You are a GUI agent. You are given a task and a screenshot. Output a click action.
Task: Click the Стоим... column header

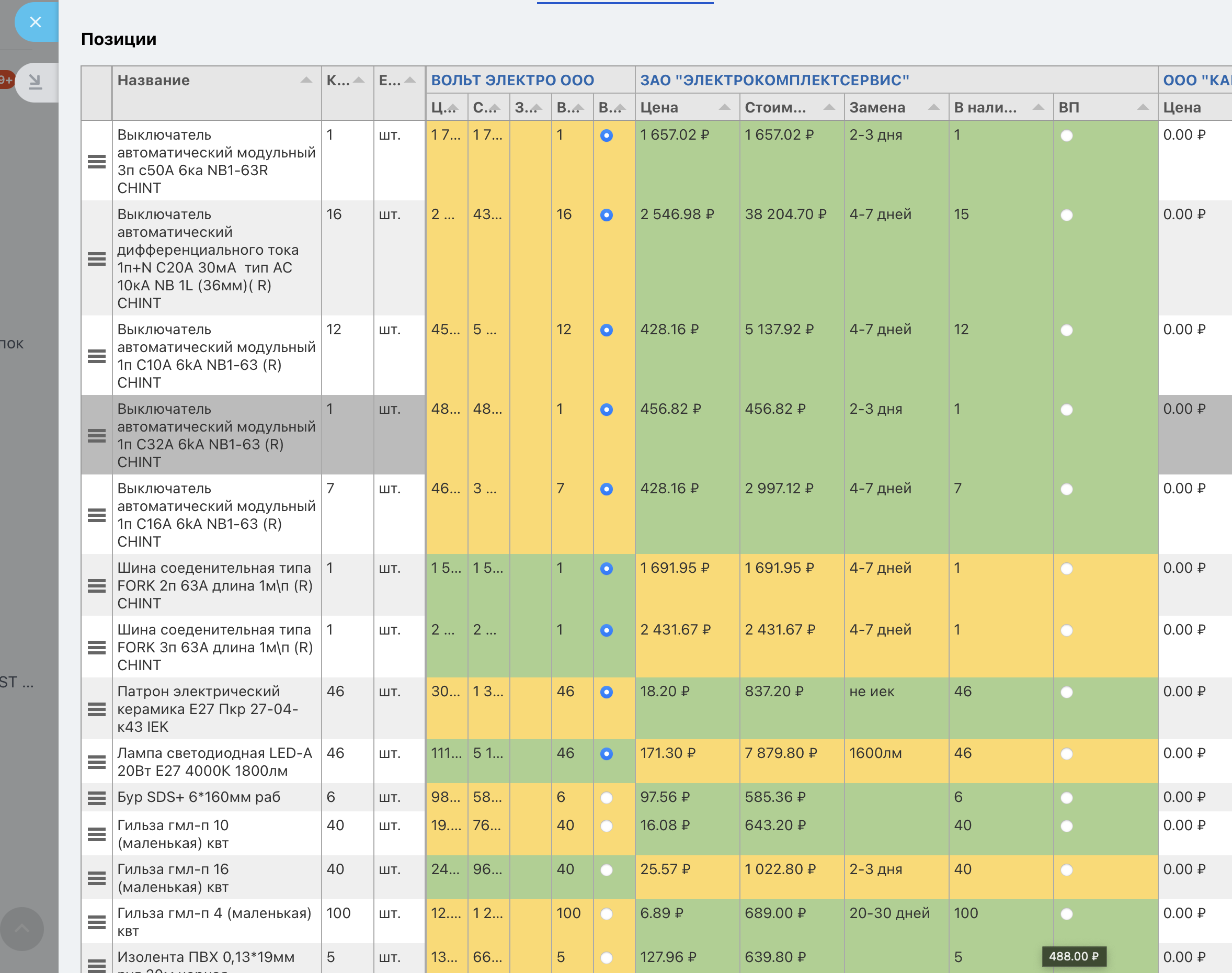coord(775,108)
